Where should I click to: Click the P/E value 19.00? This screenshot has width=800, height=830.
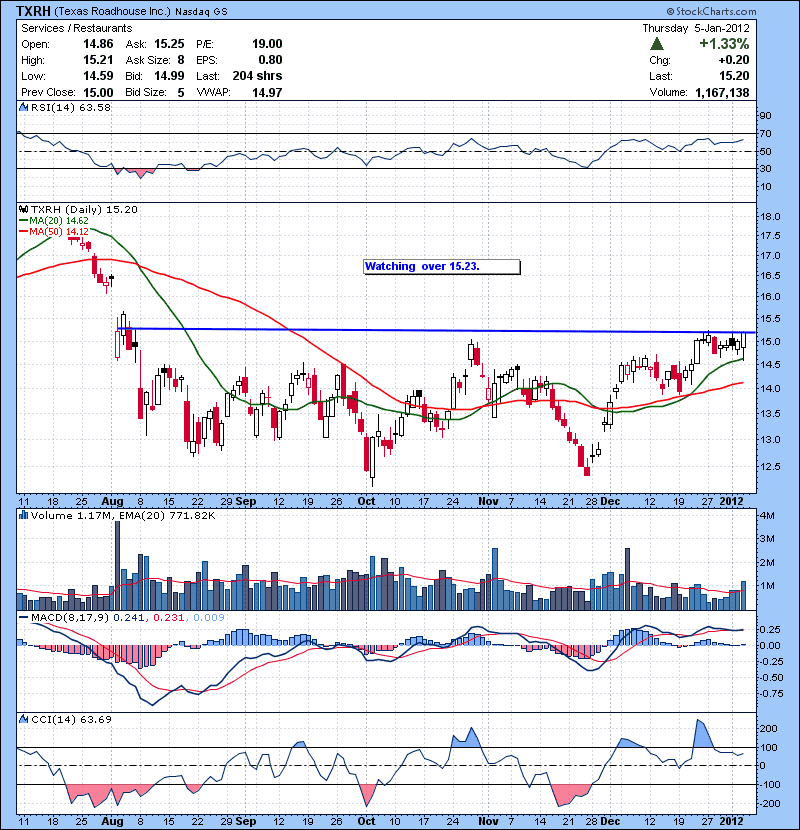point(267,44)
